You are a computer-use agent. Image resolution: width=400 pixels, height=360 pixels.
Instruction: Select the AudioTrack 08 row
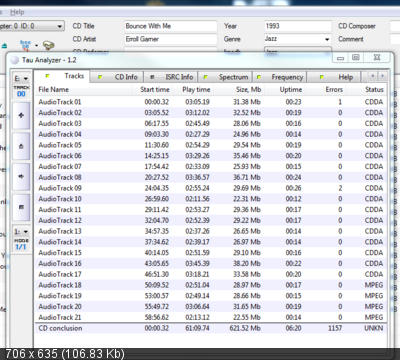coord(211,177)
